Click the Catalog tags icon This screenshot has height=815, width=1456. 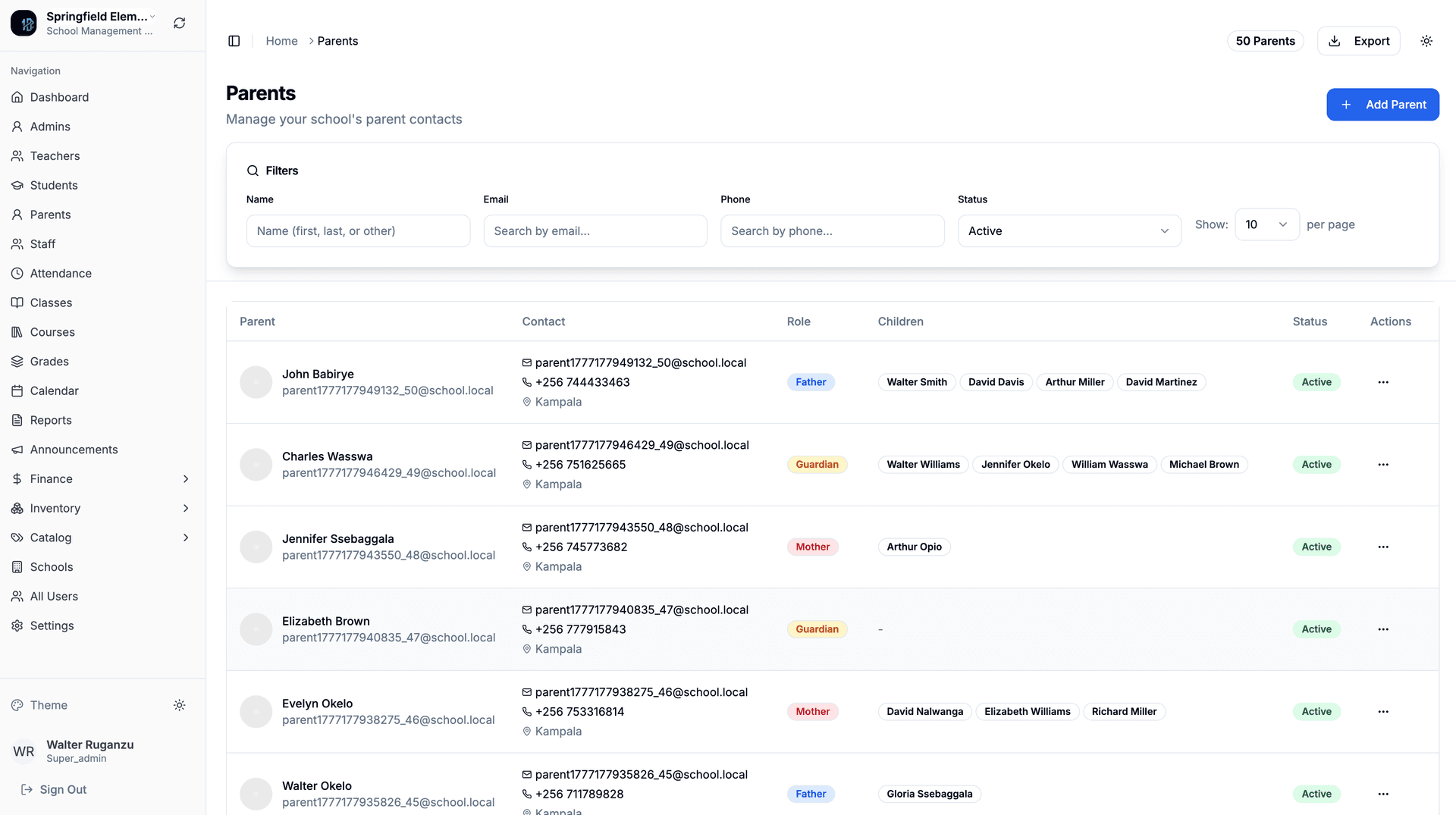[17, 538]
